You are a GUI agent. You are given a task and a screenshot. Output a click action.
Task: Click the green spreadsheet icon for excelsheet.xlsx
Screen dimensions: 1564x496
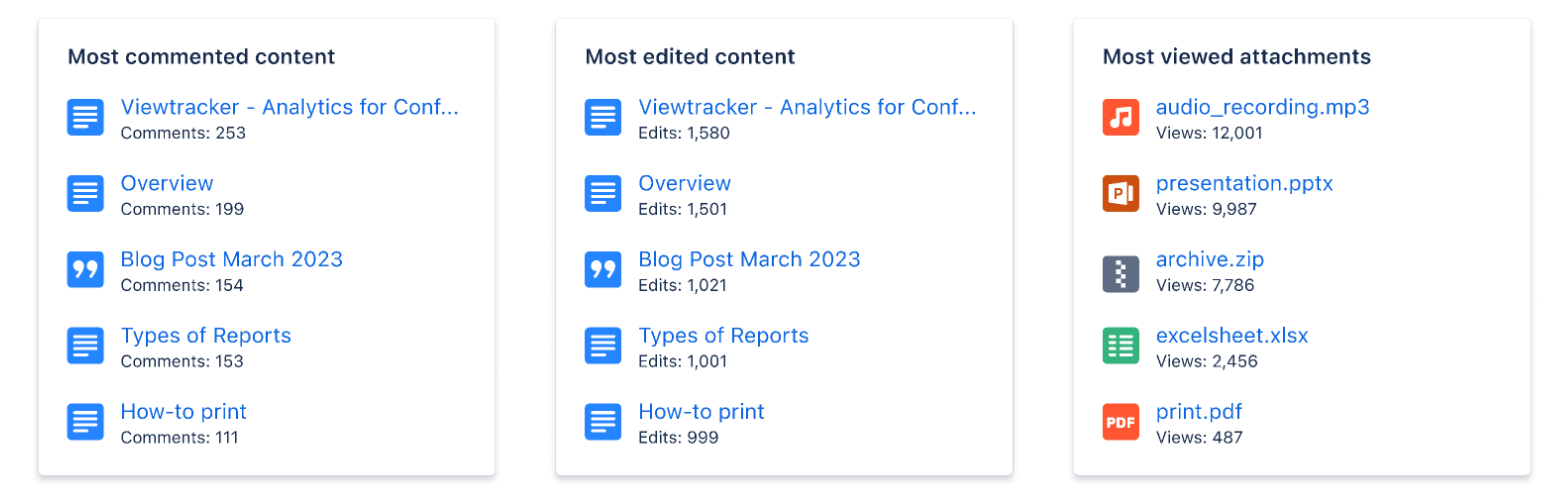click(x=1121, y=346)
